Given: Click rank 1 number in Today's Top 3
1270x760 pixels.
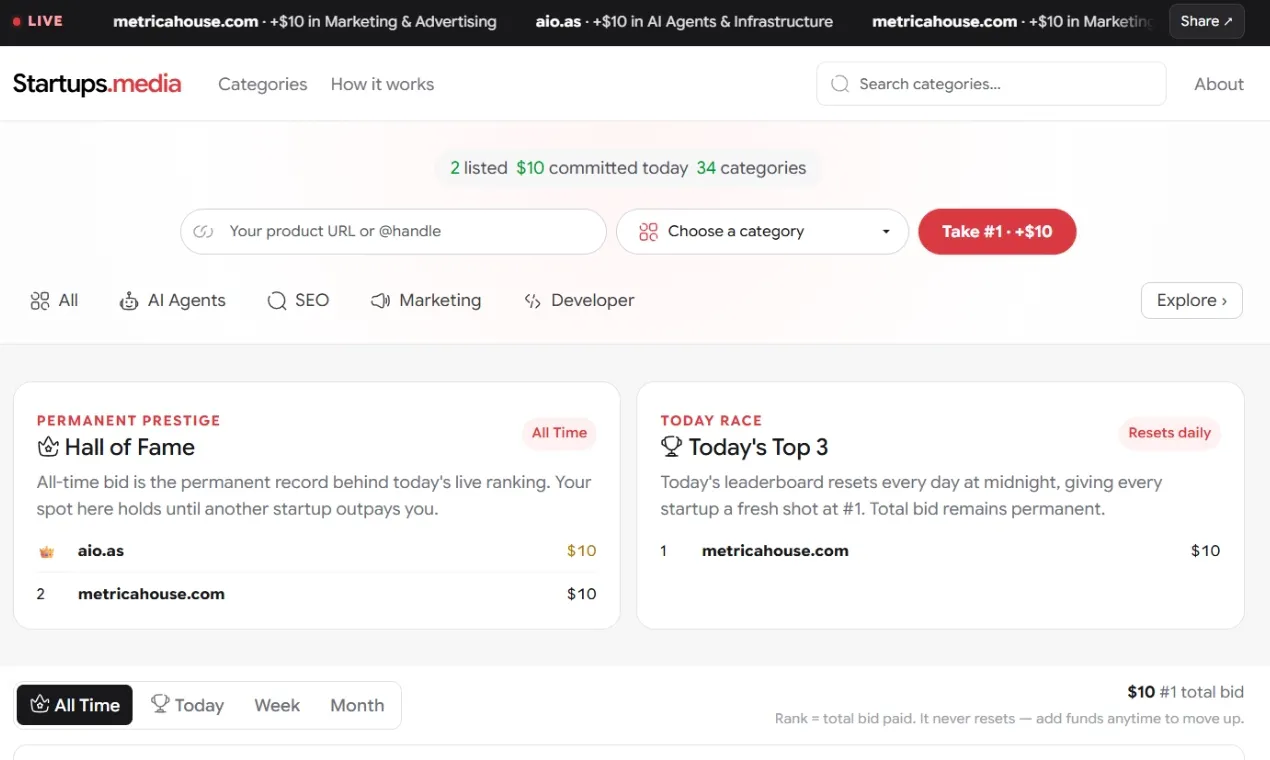Looking at the screenshot, I should 664,551.
